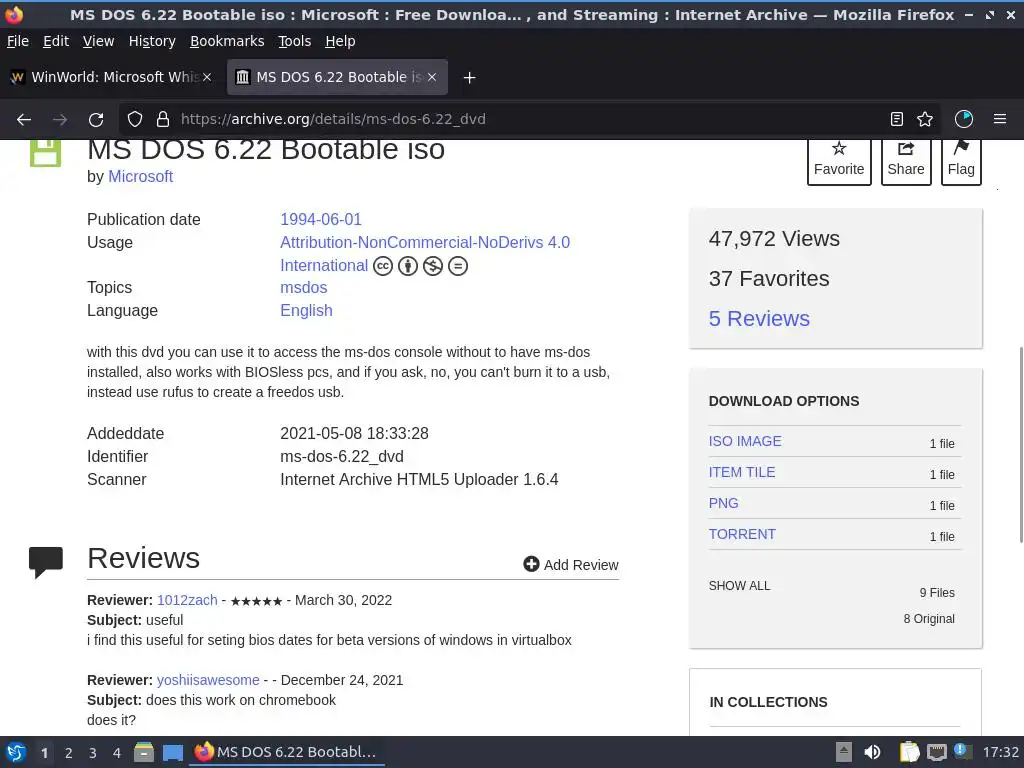Screen dimensions: 1024x768
Task: Click the removable media eject tray icon
Action: 844,752
